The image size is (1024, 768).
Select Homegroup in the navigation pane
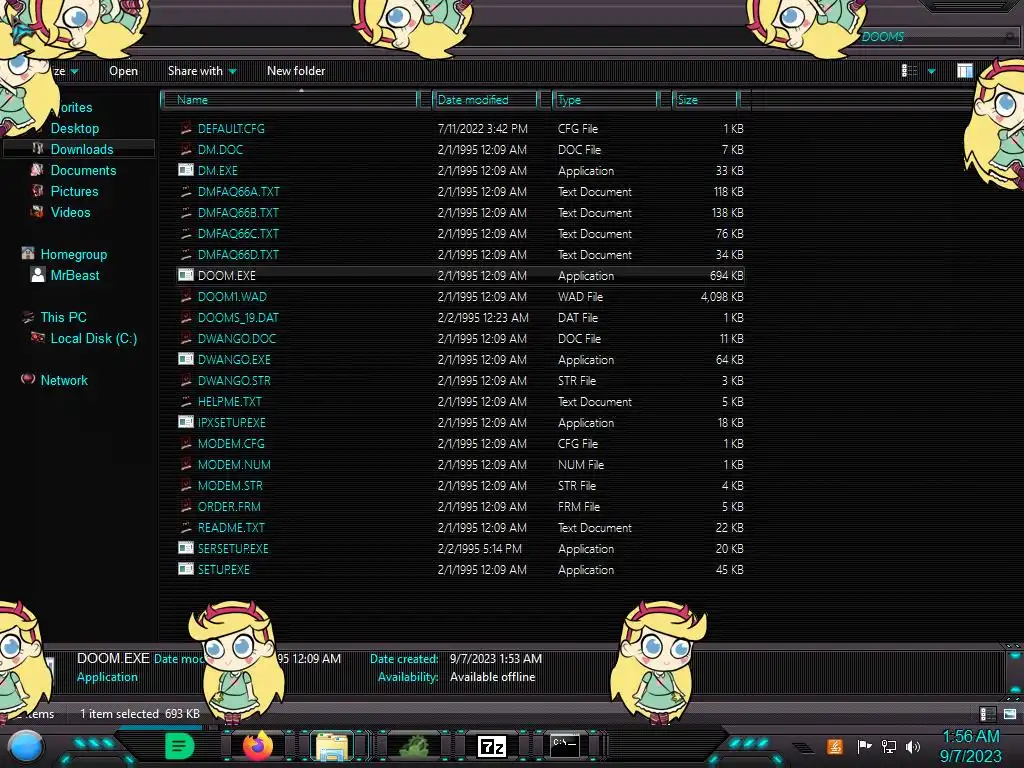tap(73, 254)
